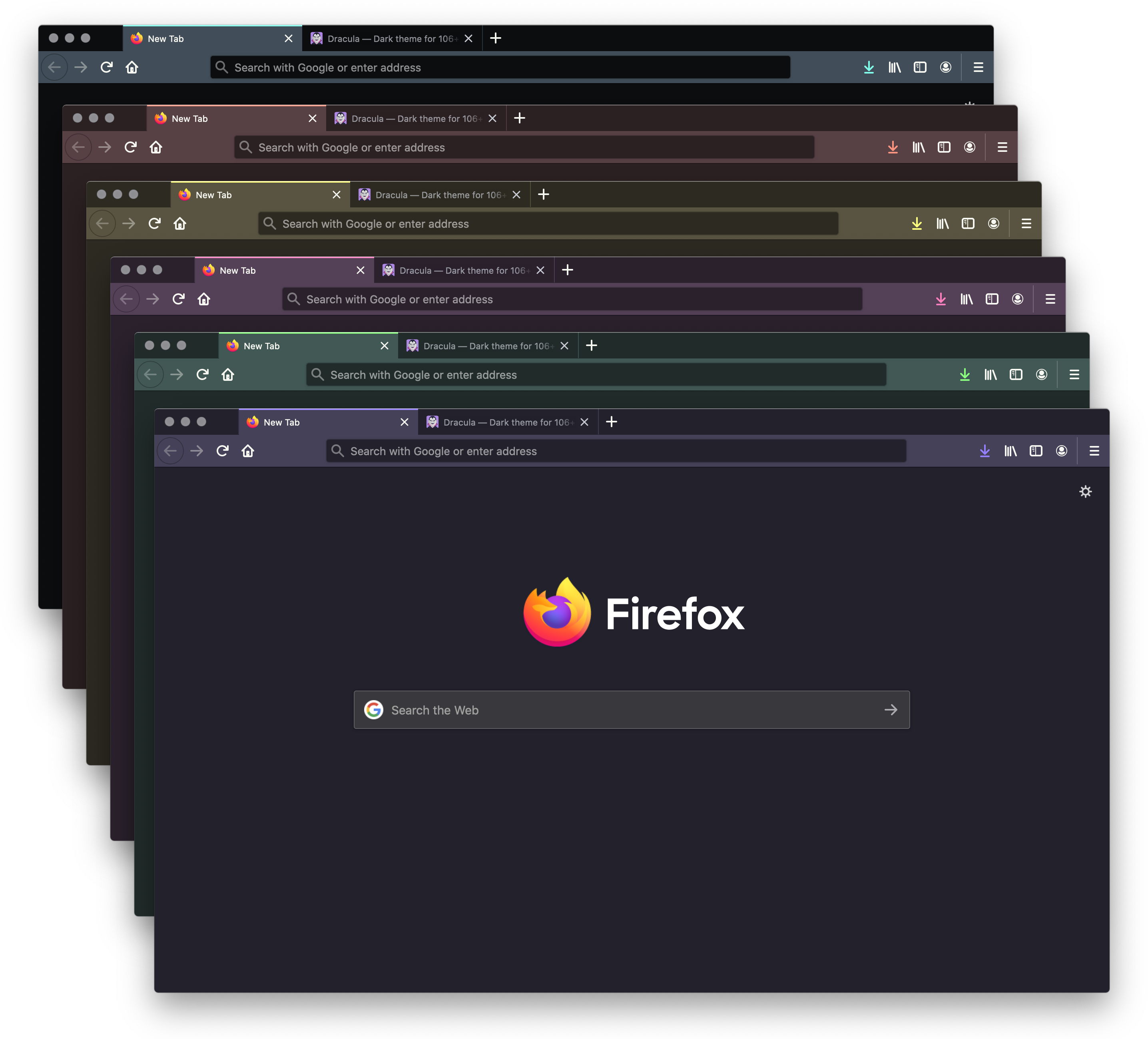Open new tab settings gear icon
Image resolution: width=1148 pixels, height=1039 pixels.
(1085, 491)
